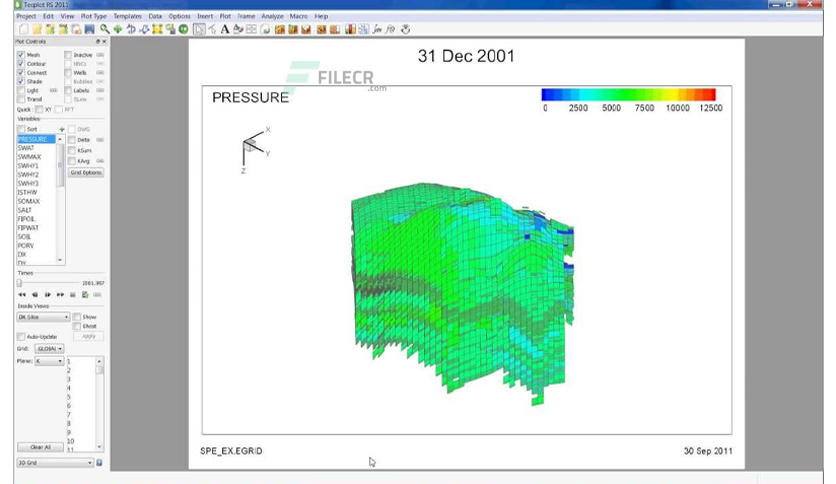Click options icon next to Inactive
Image resolution: width=836 pixels, height=484 pixels.
(100, 55)
